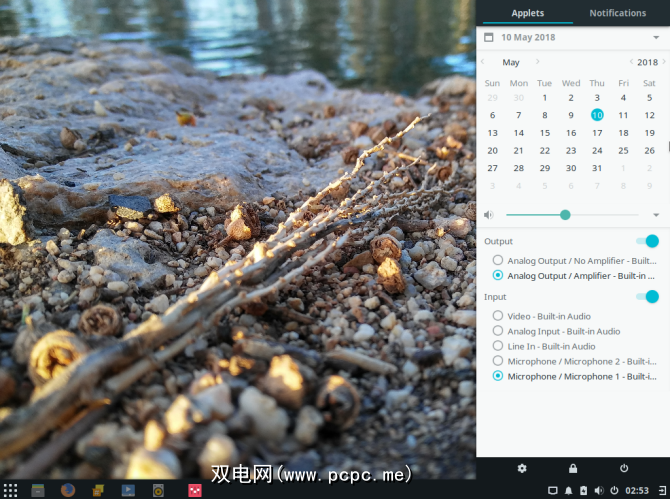
Task: Launch Firefox from the panel
Action: [68, 490]
